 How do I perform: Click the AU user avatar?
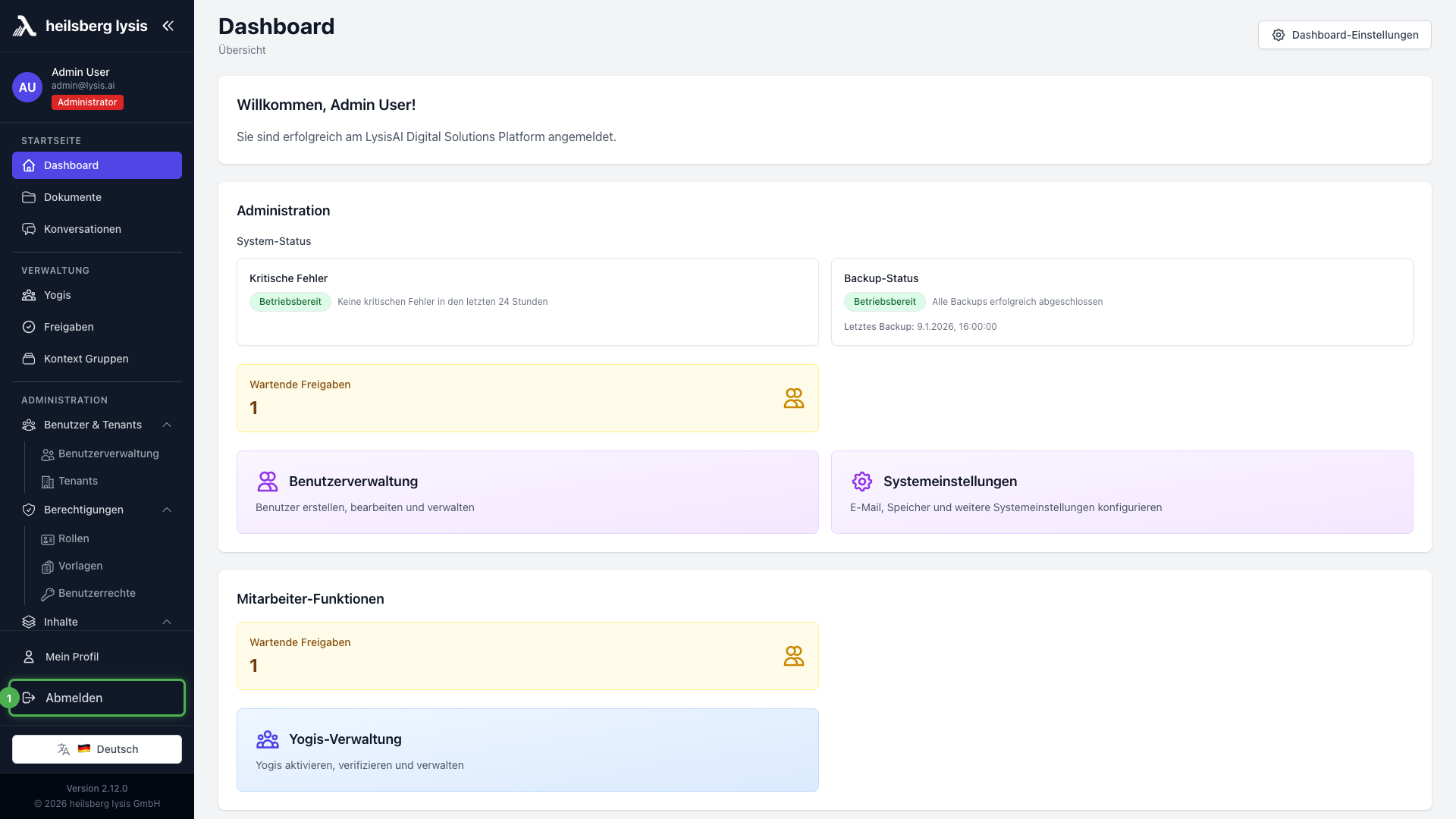click(x=27, y=87)
